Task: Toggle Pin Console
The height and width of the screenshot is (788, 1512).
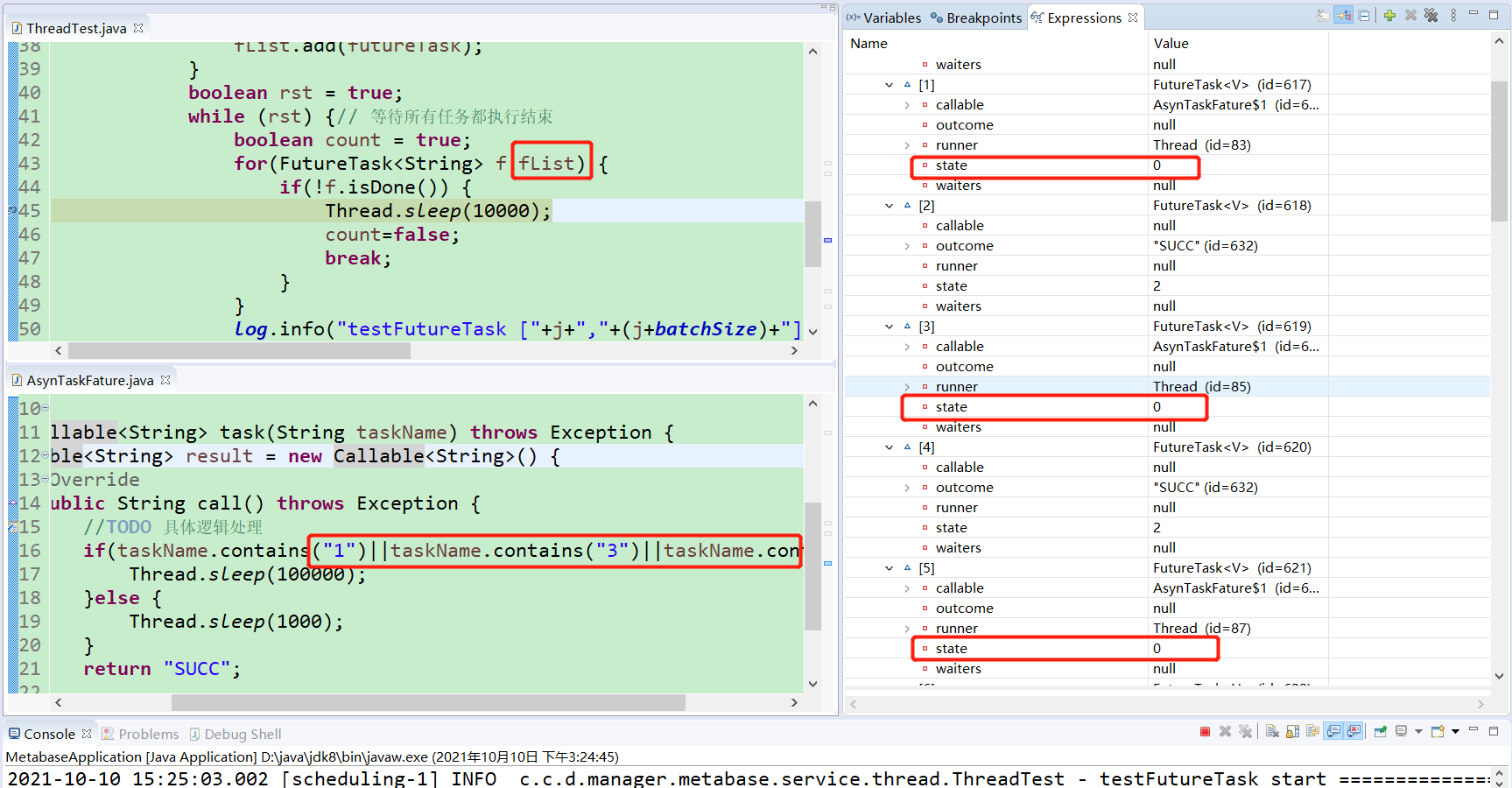Action: click(1381, 732)
